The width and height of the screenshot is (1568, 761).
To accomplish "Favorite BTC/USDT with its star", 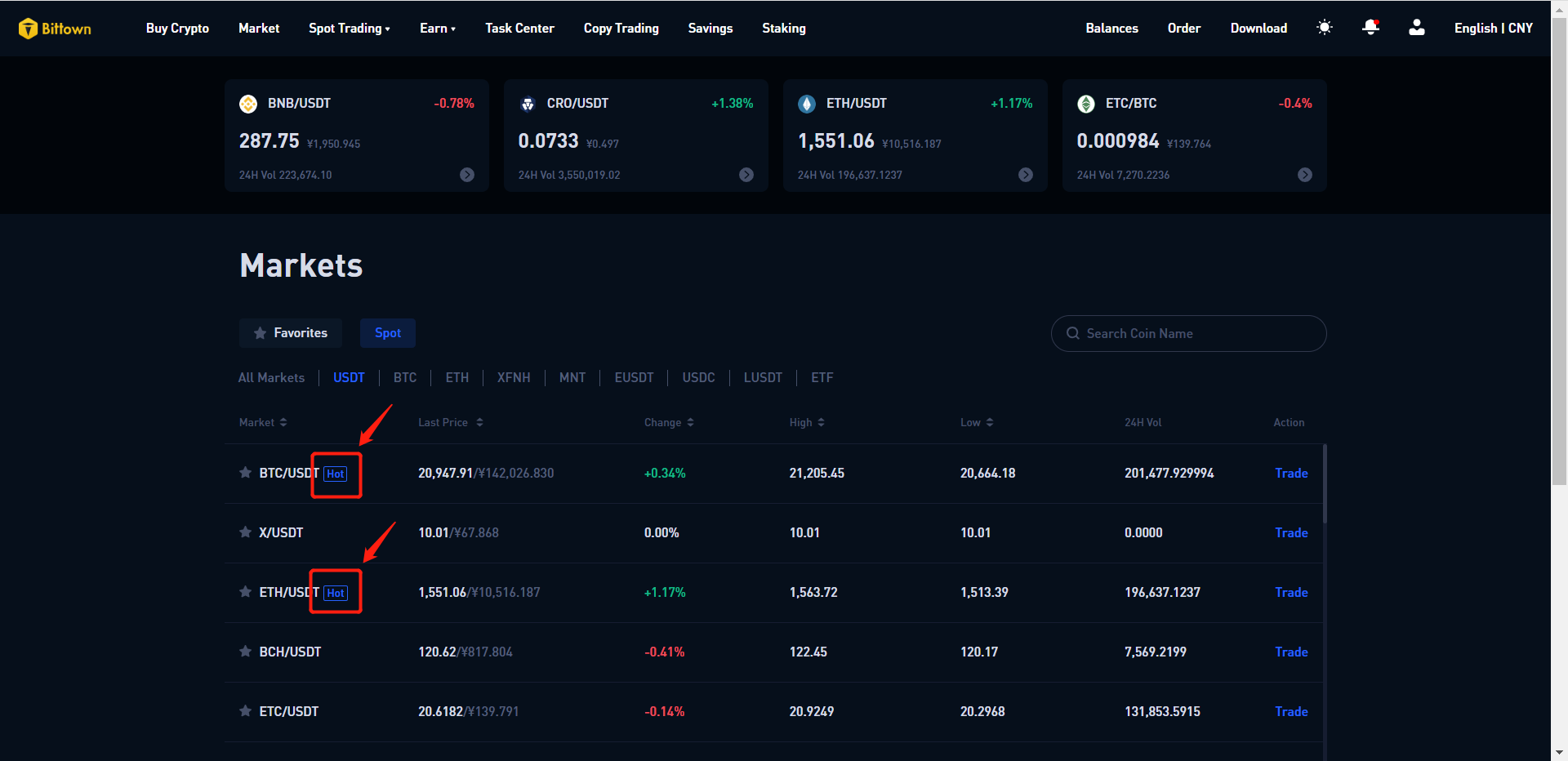I will pyautogui.click(x=245, y=473).
